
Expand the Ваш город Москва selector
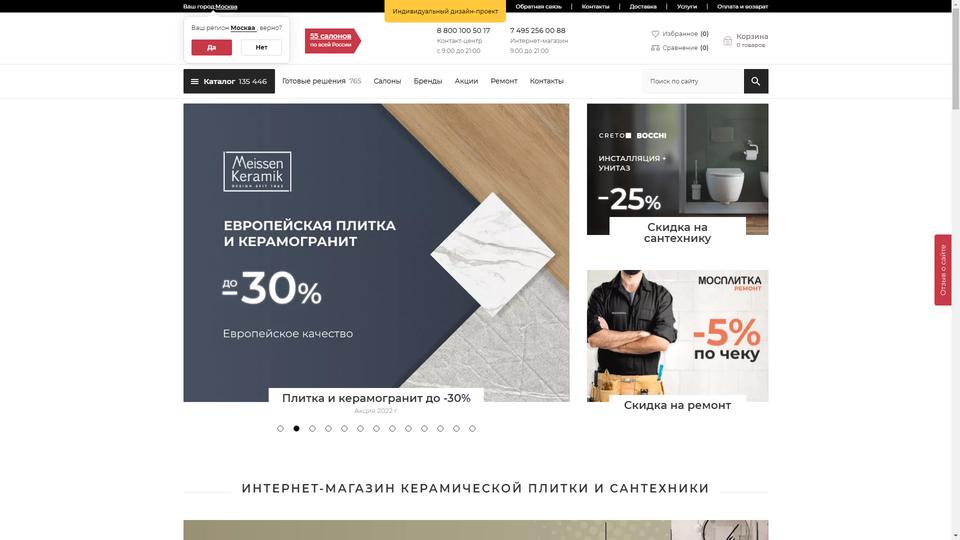[210, 7]
